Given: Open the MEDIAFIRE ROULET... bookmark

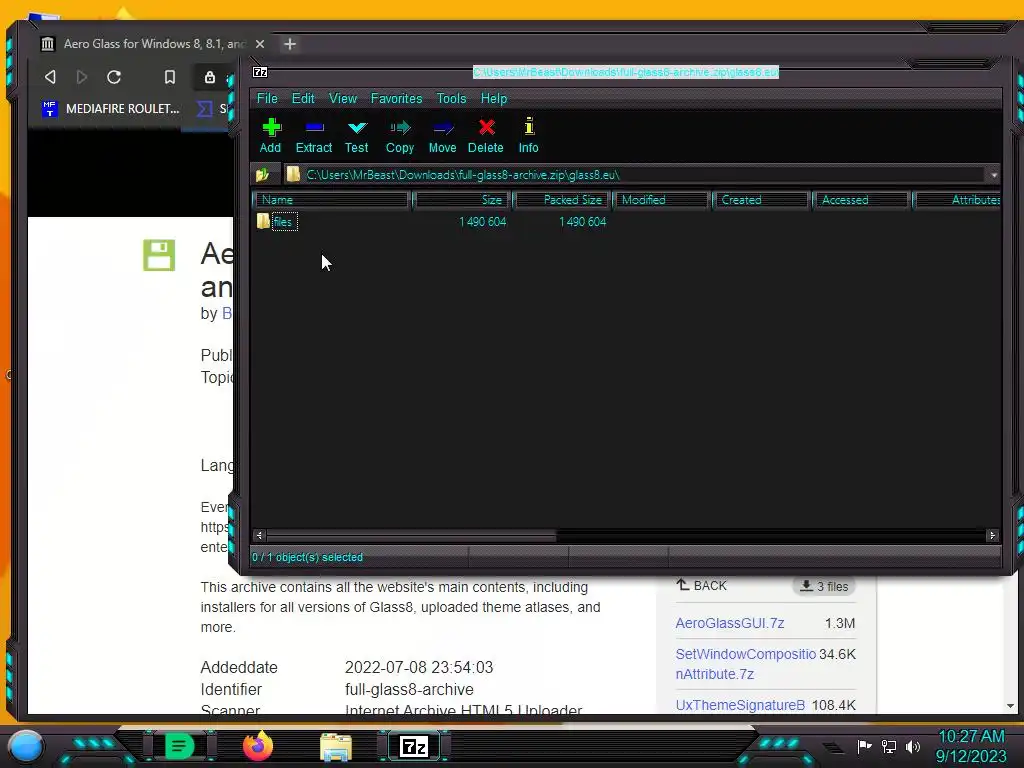Looking at the screenshot, I should pos(110,109).
